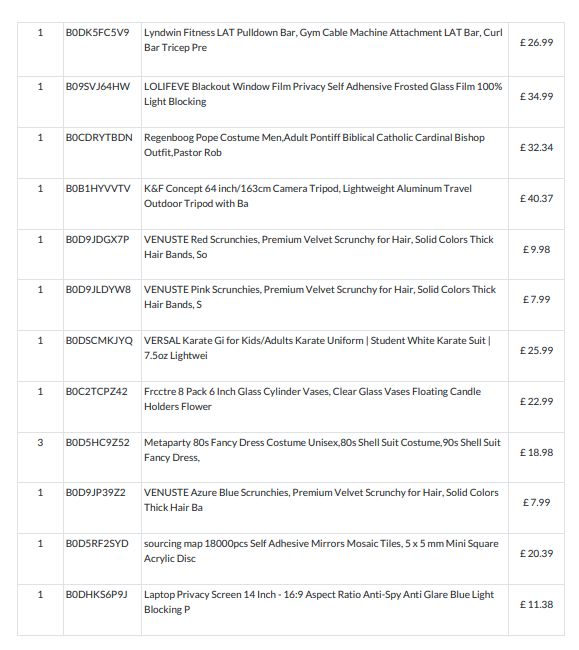
Task: Select the VERSAL Karate Gi description
Action: point(317,348)
